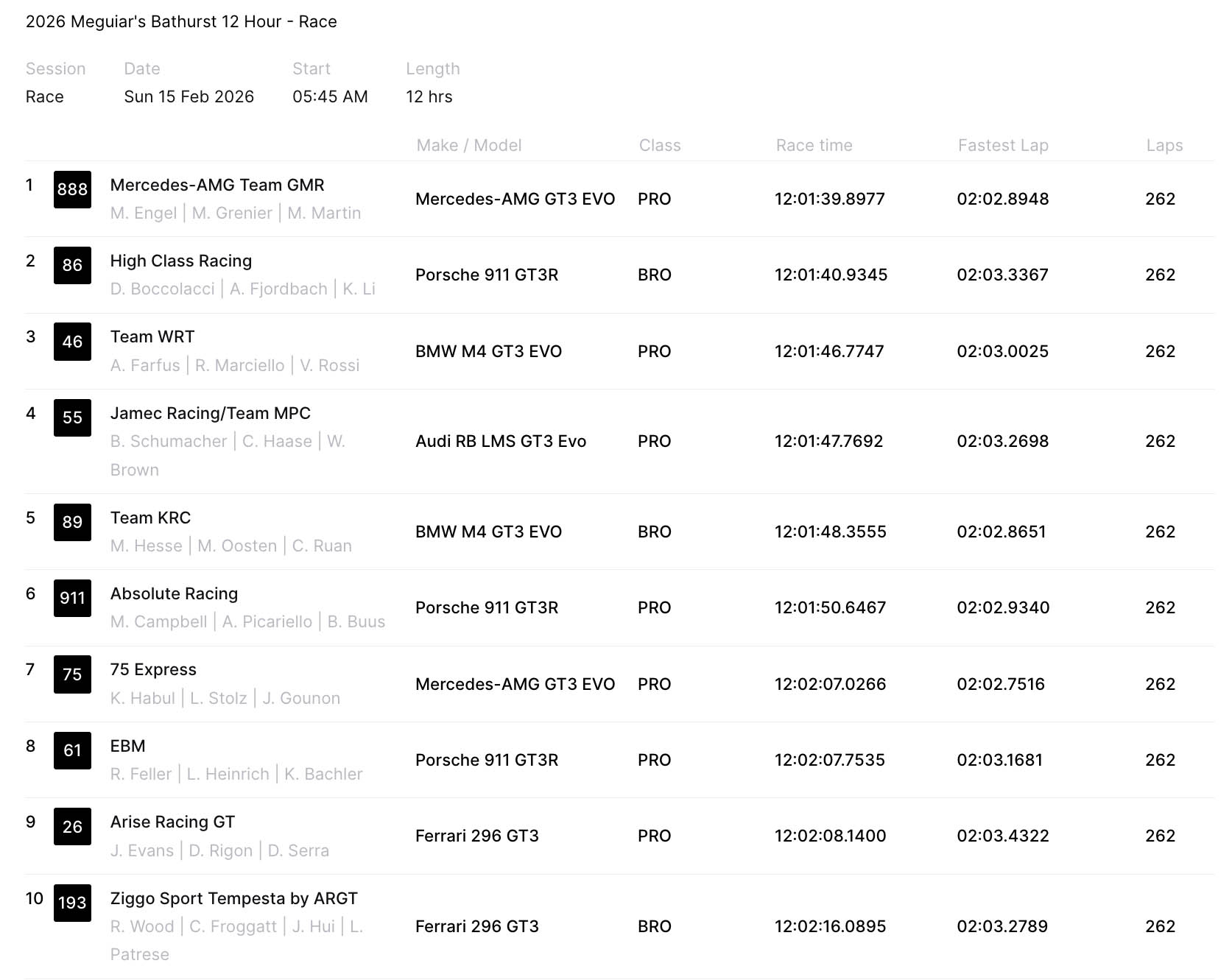Open Ziggo Sport Tempesta by ARGT

click(233, 898)
